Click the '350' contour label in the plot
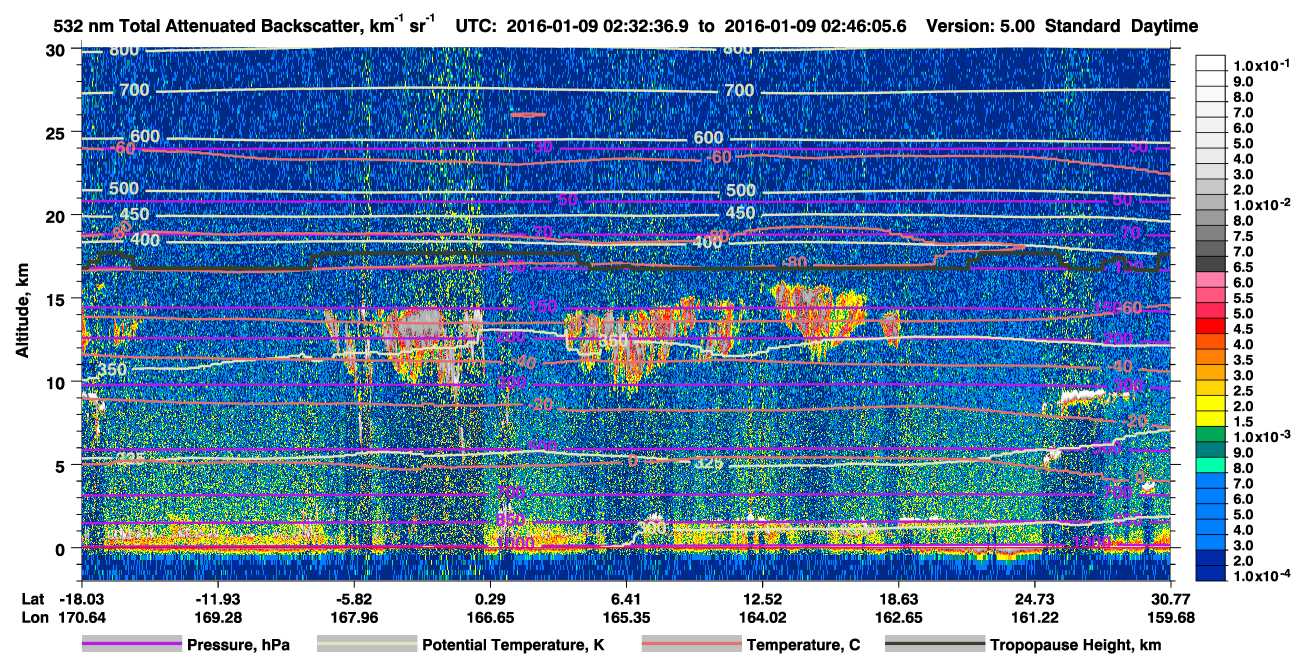 111,371
